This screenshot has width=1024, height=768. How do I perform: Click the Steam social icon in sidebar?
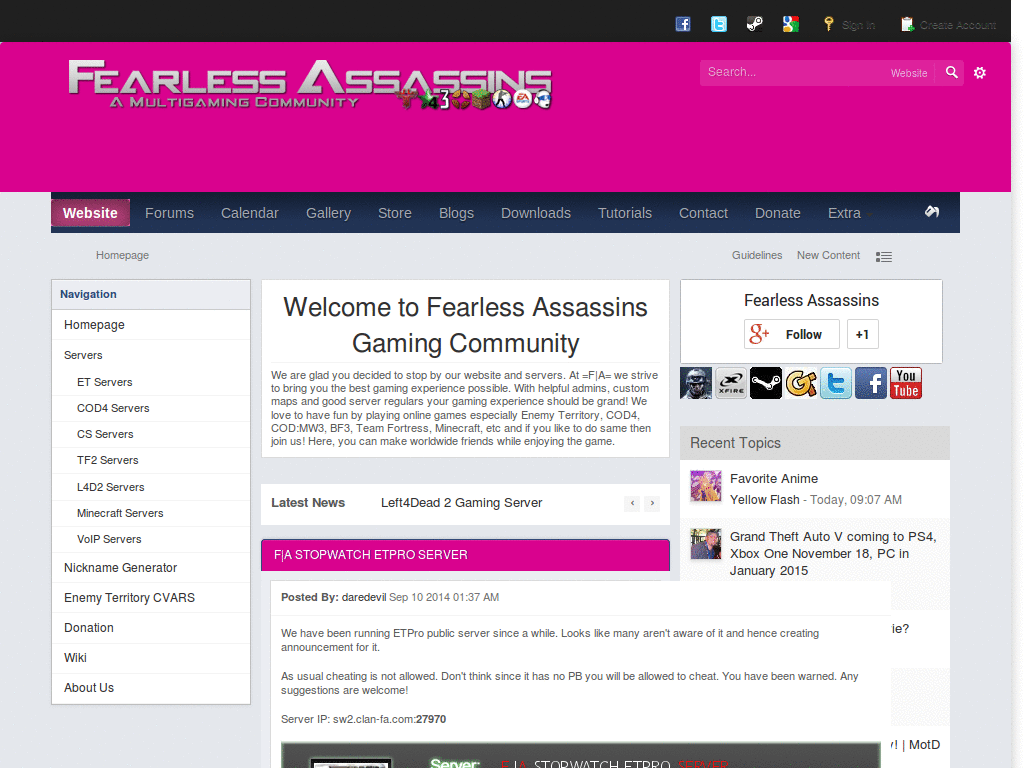pyautogui.click(x=765, y=383)
